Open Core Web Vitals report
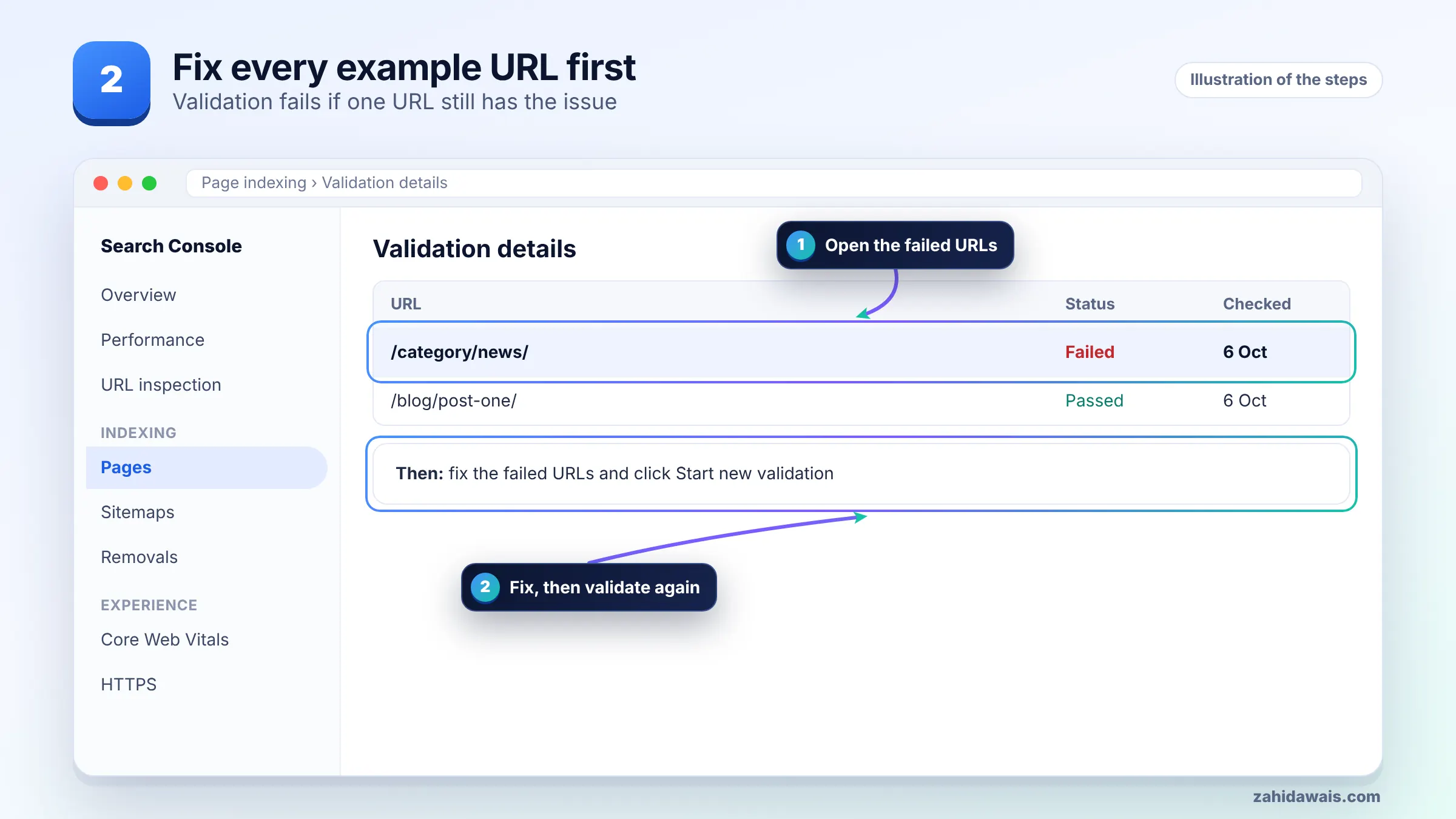The width and height of the screenshot is (1456, 819). (164, 639)
